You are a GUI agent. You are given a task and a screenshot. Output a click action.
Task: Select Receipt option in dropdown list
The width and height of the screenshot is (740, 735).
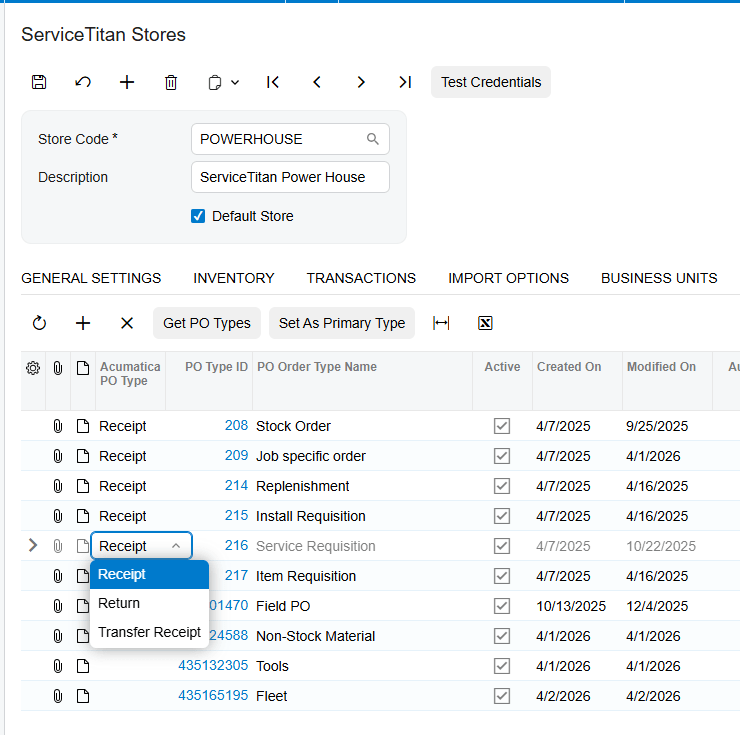tap(149, 574)
